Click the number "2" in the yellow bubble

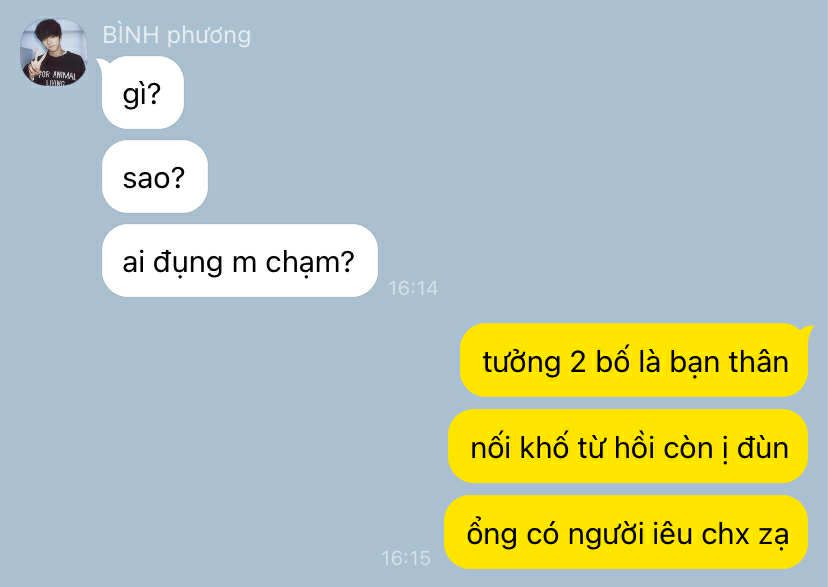[x=578, y=363]
